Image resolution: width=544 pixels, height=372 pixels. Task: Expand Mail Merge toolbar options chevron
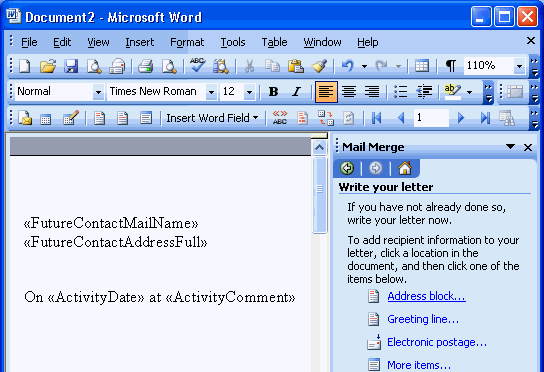534,118
